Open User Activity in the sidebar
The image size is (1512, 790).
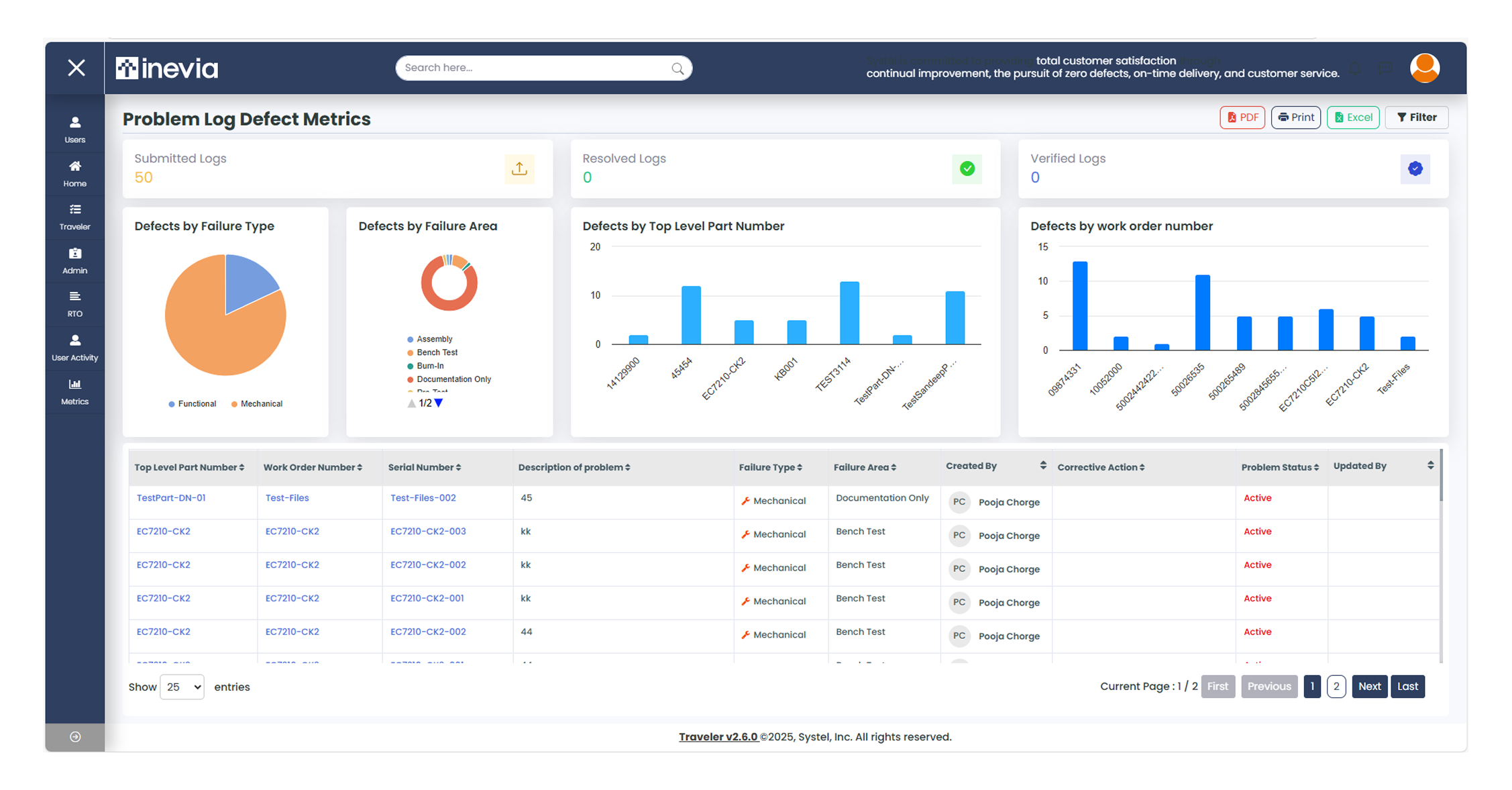(x=74, y=348)
